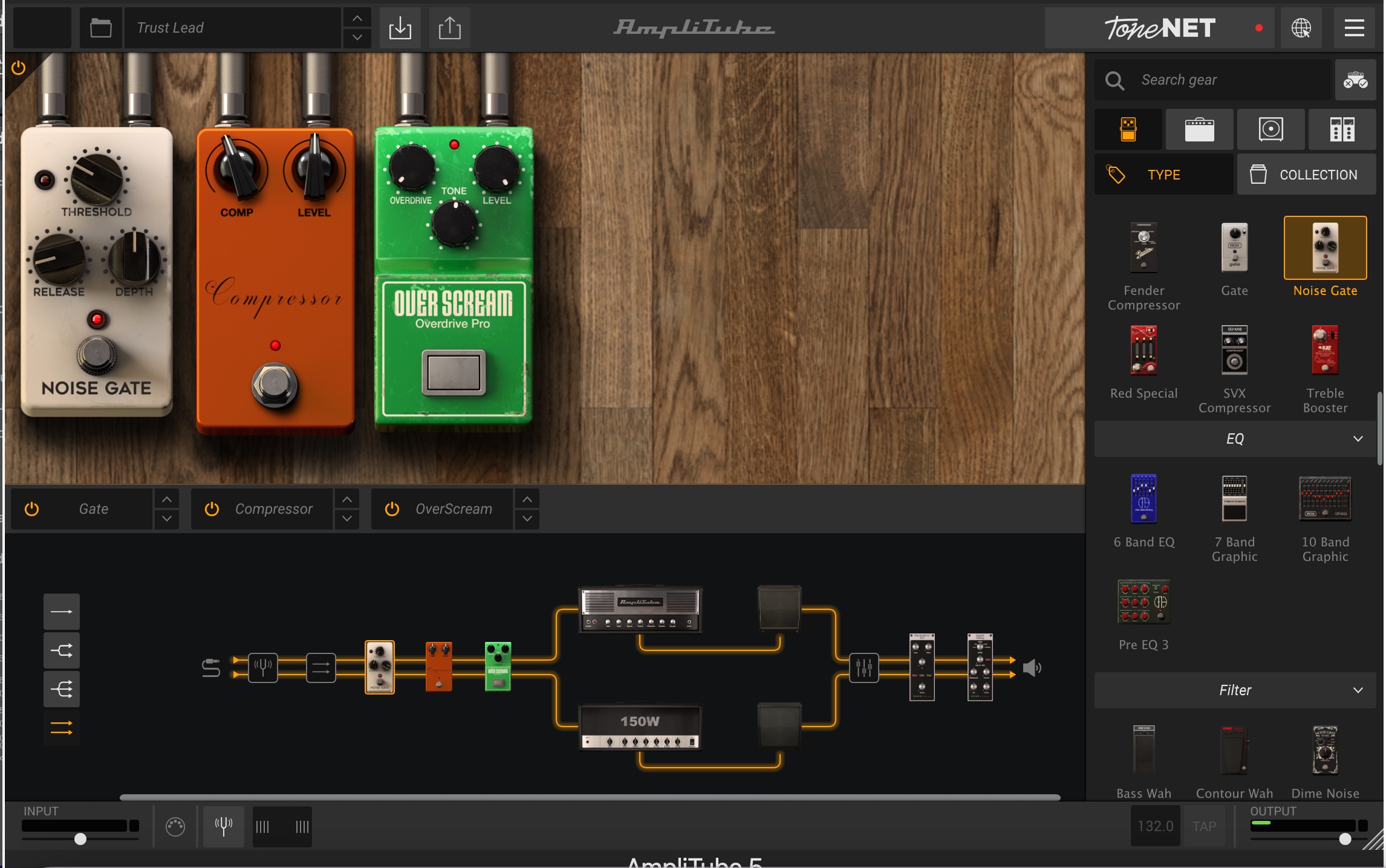The image size is (1386, 868).
Task: Click the save preset download icon
Action: pyautogui.click(x=400, y=28)
